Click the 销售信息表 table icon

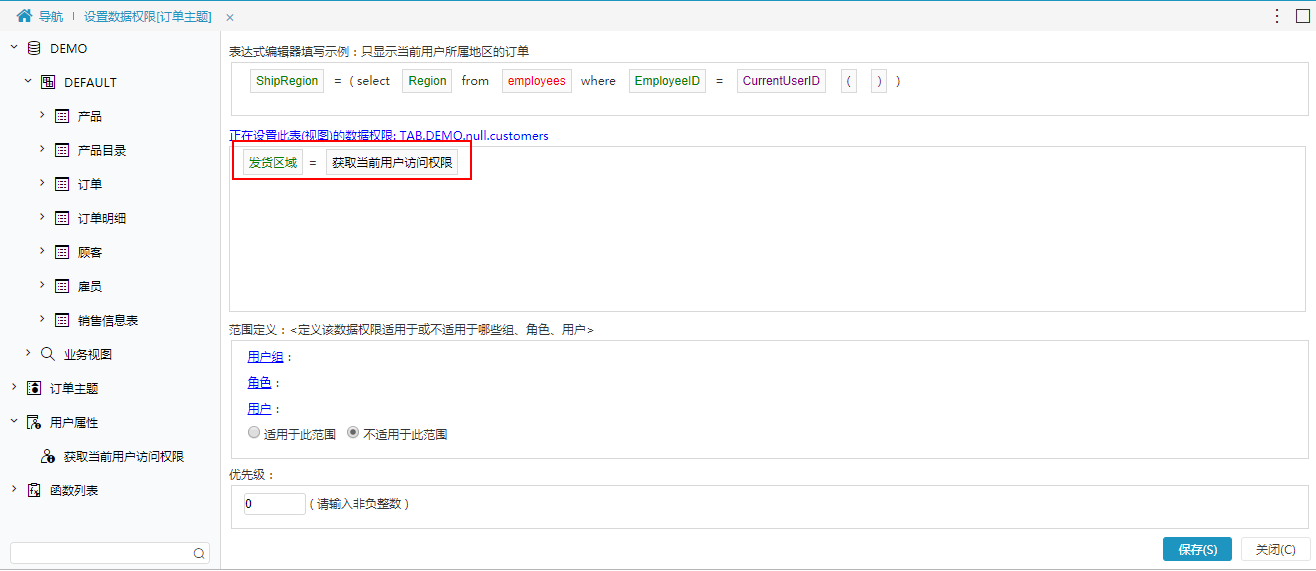pos(62,320)
